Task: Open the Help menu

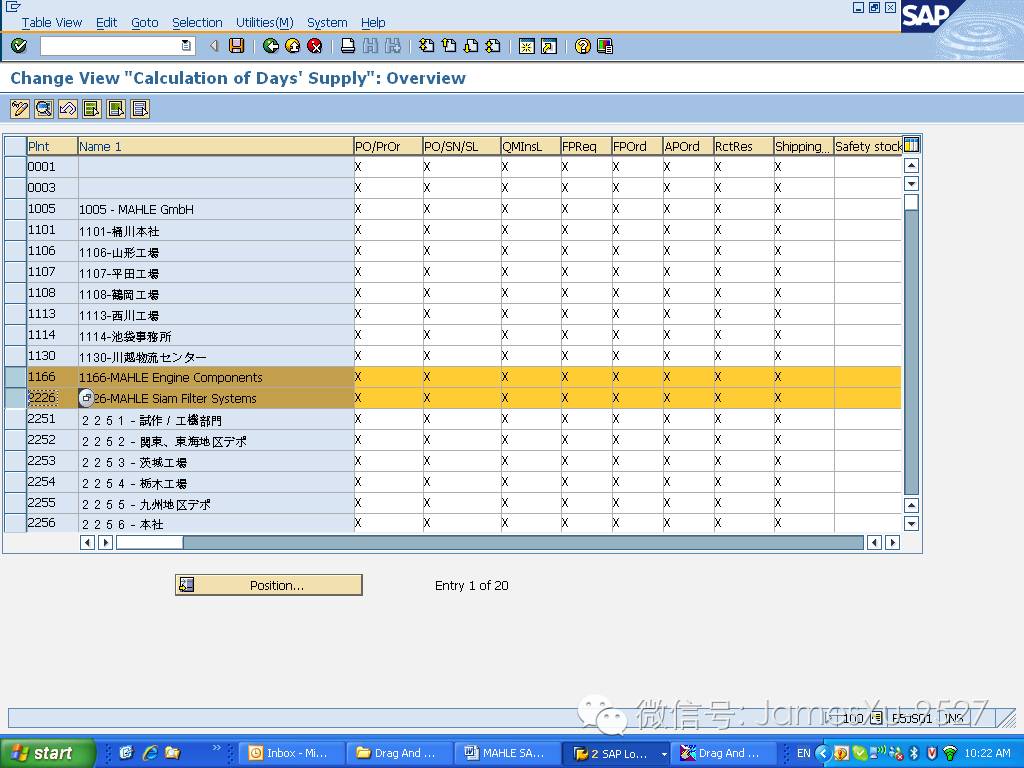Action: click(373, 23)
